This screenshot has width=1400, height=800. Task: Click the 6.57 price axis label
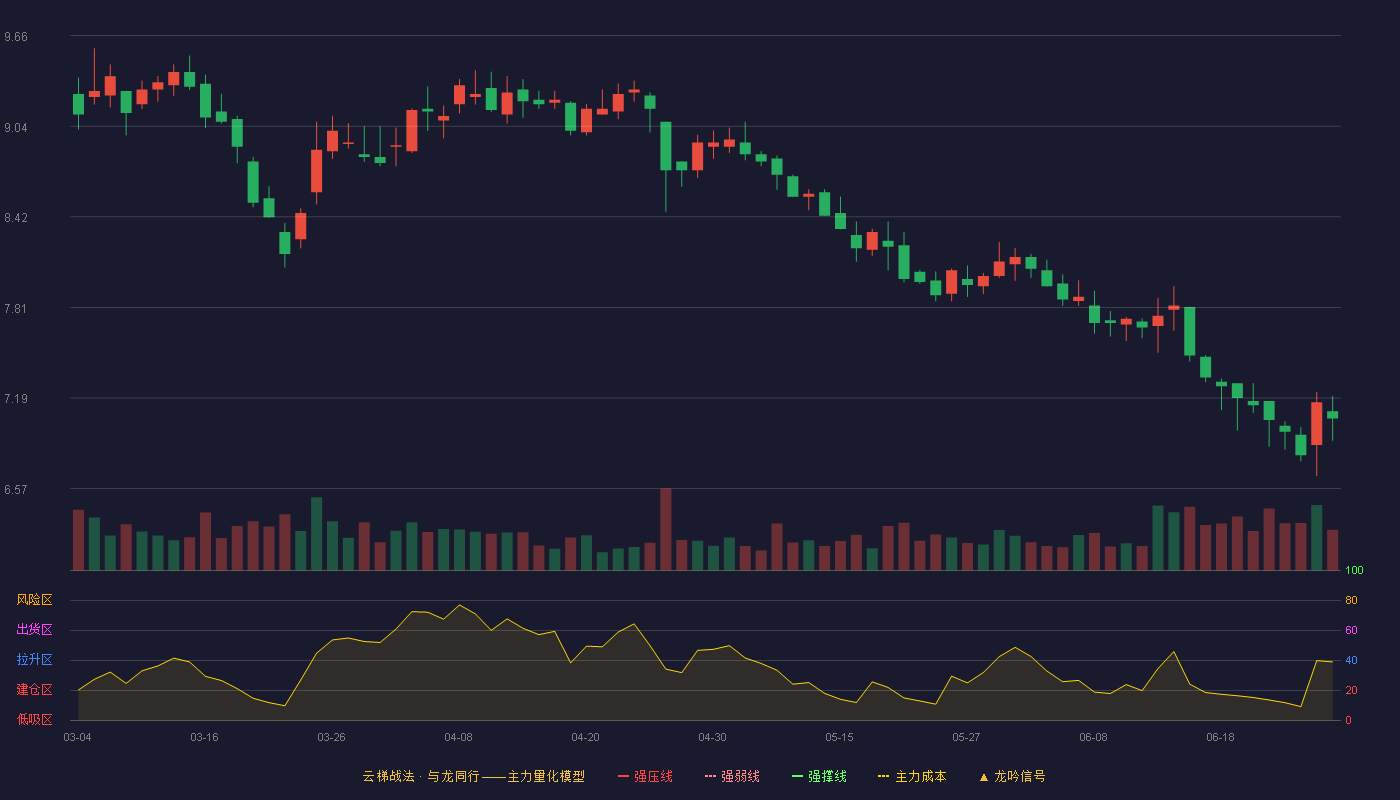pos(16,490)
